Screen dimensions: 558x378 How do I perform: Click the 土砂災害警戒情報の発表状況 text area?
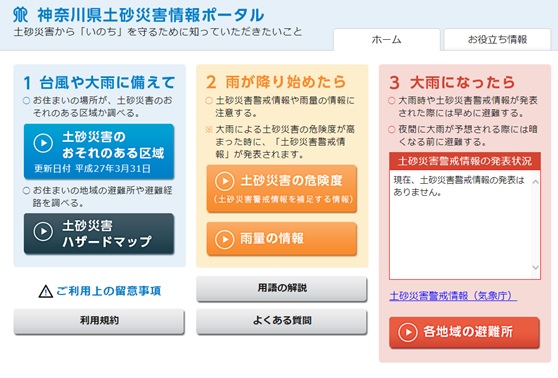coord(465,225)
